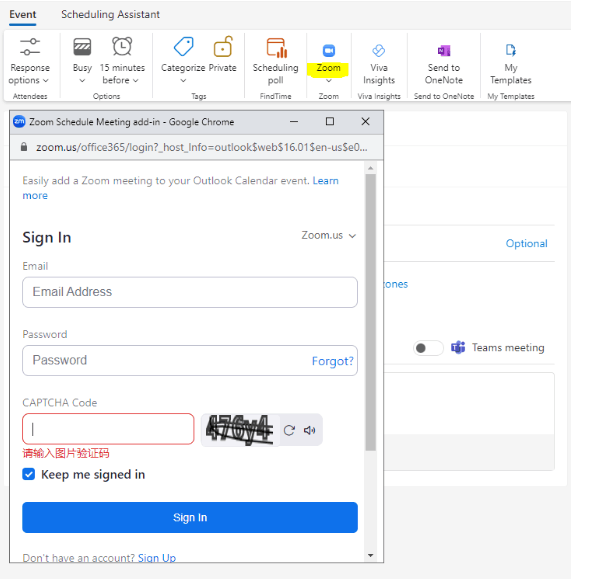Click the Zoom favicon in the popup title bar
Viewport: 595px width, 579px height.
19,121
